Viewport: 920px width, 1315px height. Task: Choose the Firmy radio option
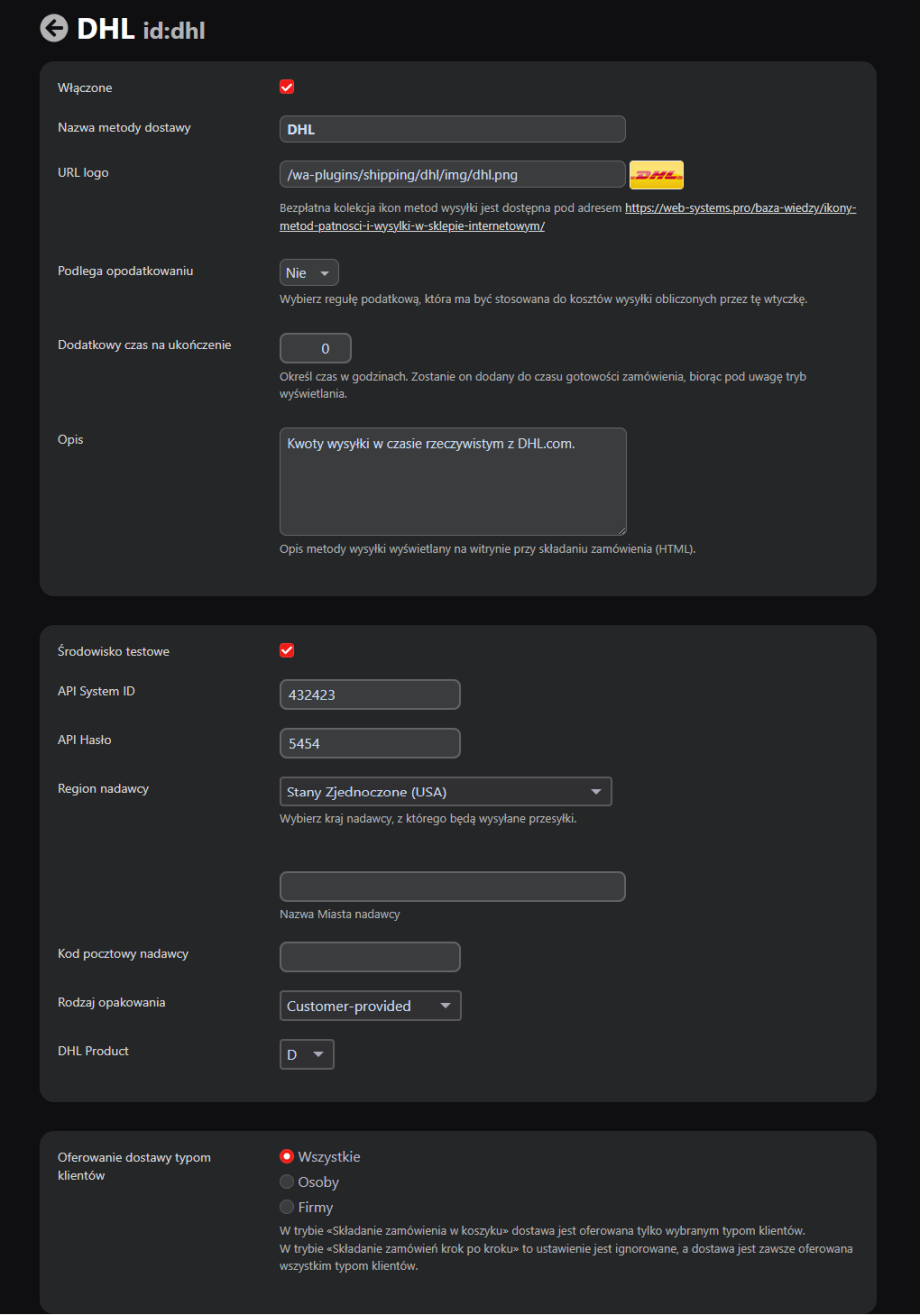point(287,1207)
